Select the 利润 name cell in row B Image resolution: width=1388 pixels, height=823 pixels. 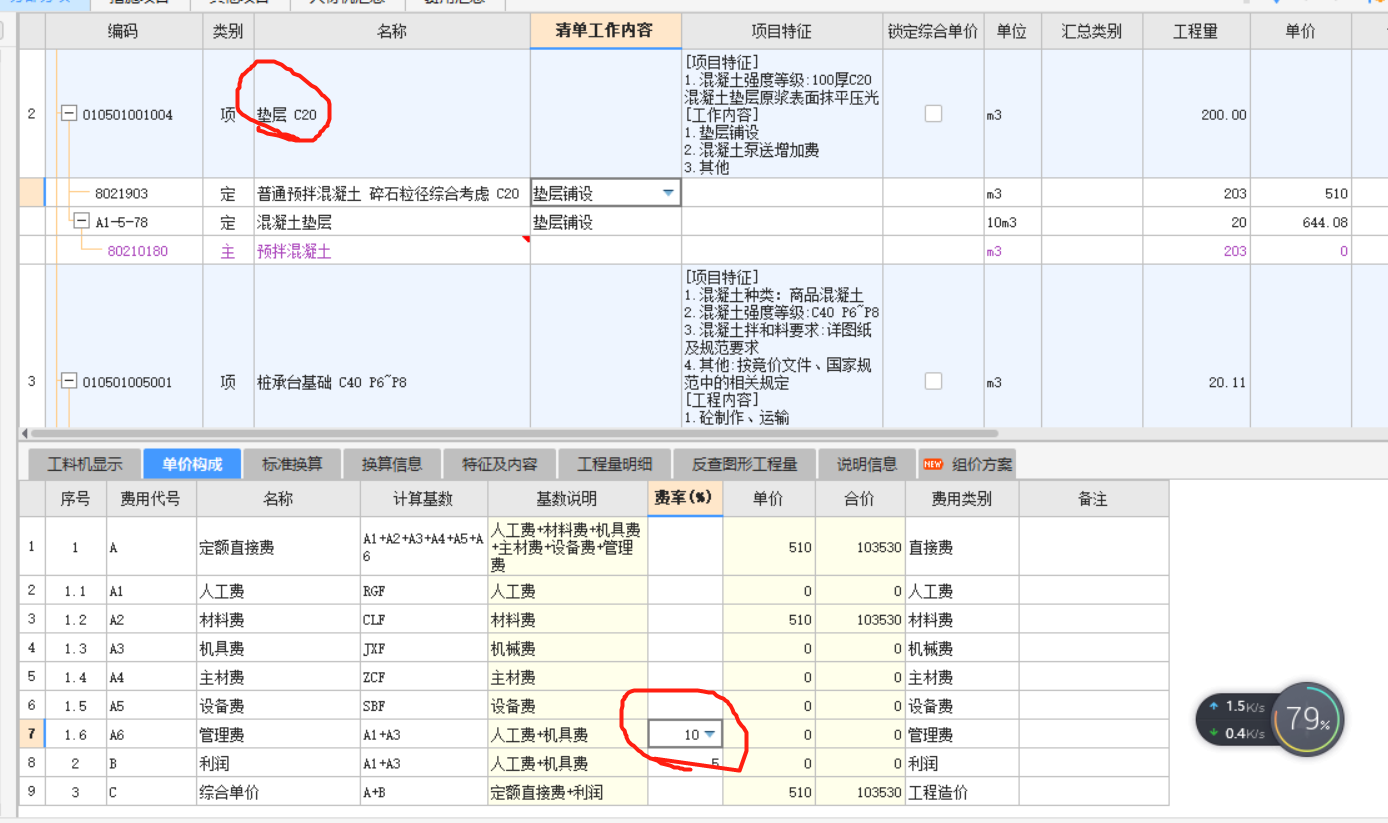(278, 763)
